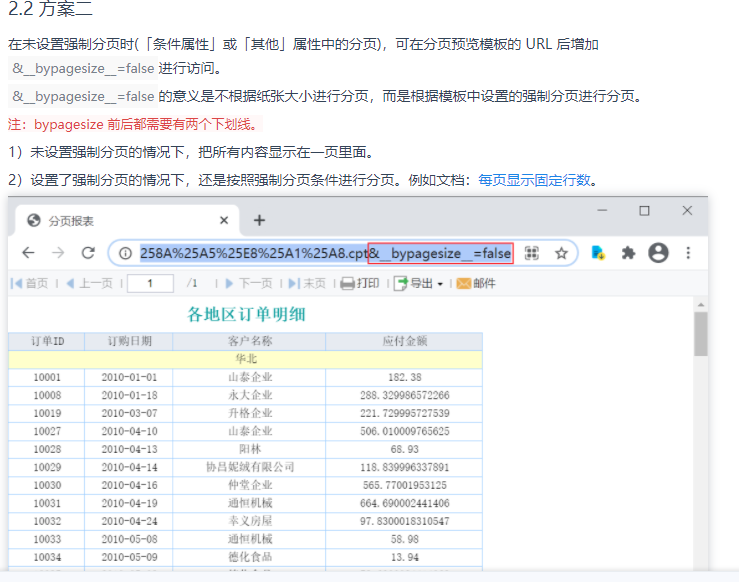Go forward in the browser
739x582 pixels.
(58, 253)
